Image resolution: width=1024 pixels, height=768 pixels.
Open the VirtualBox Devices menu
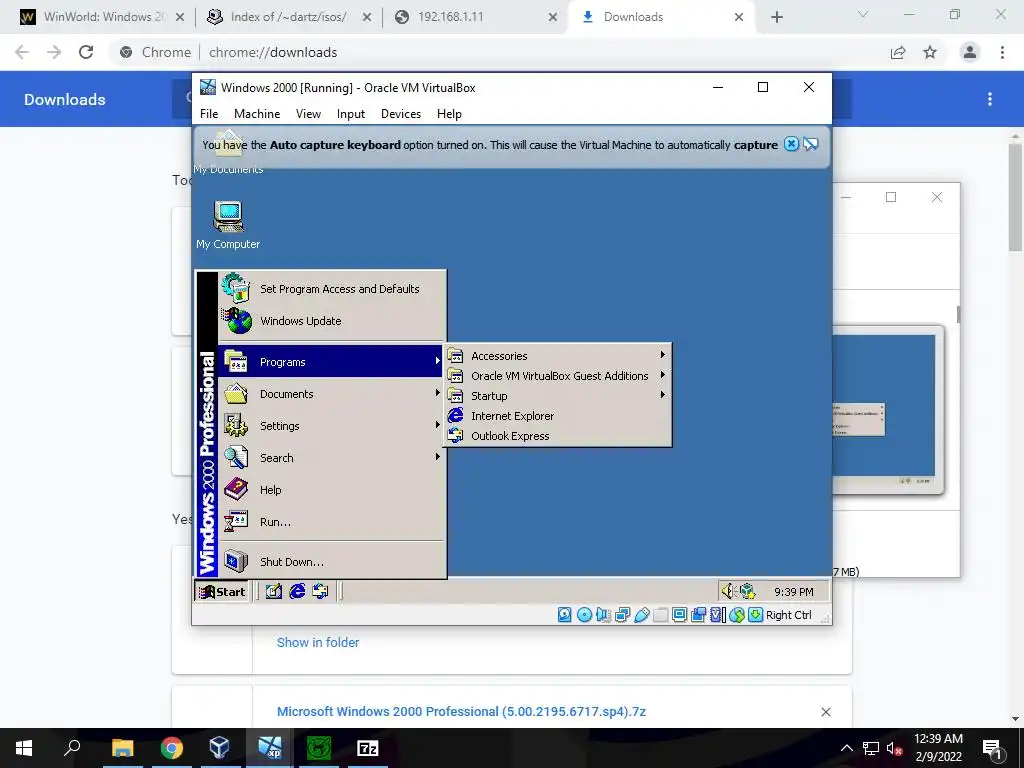[x=401, y=114]
